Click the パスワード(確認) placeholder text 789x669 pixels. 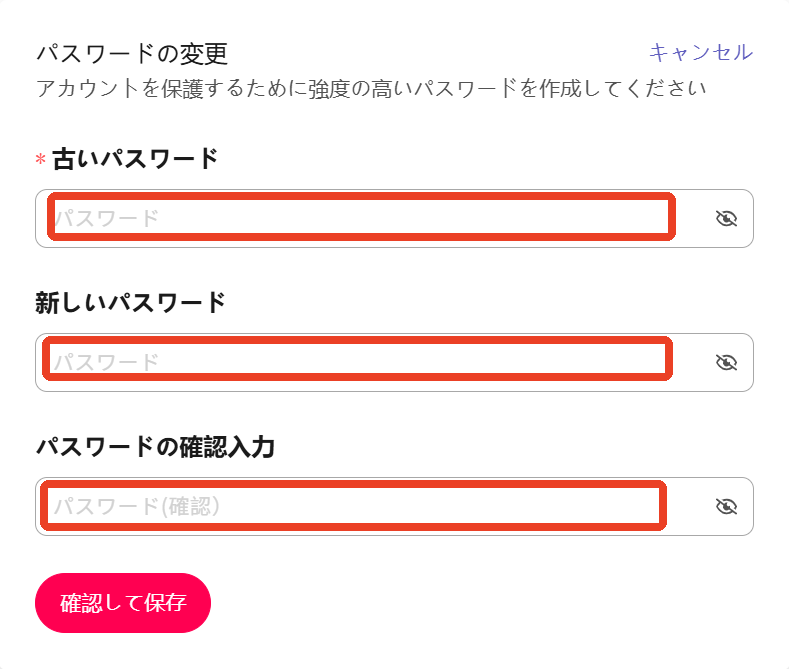tap(137, 506)
